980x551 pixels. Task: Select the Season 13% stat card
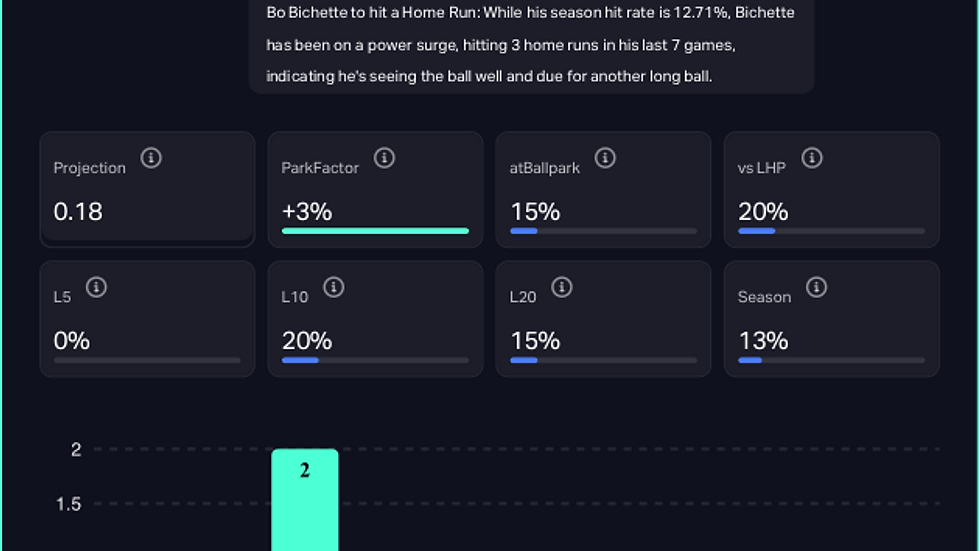831,318
